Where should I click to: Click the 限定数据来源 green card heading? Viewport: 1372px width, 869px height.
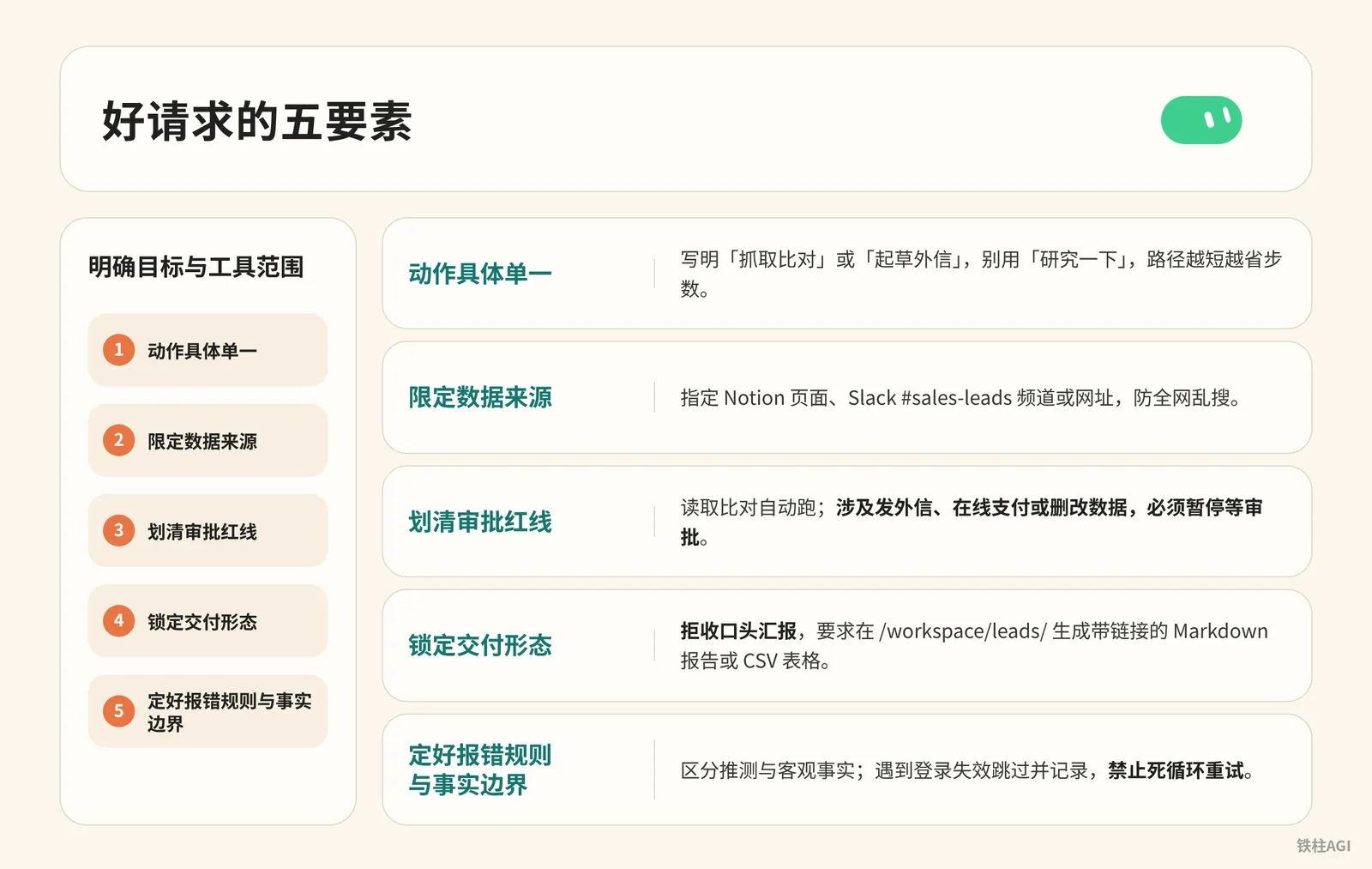480,397
